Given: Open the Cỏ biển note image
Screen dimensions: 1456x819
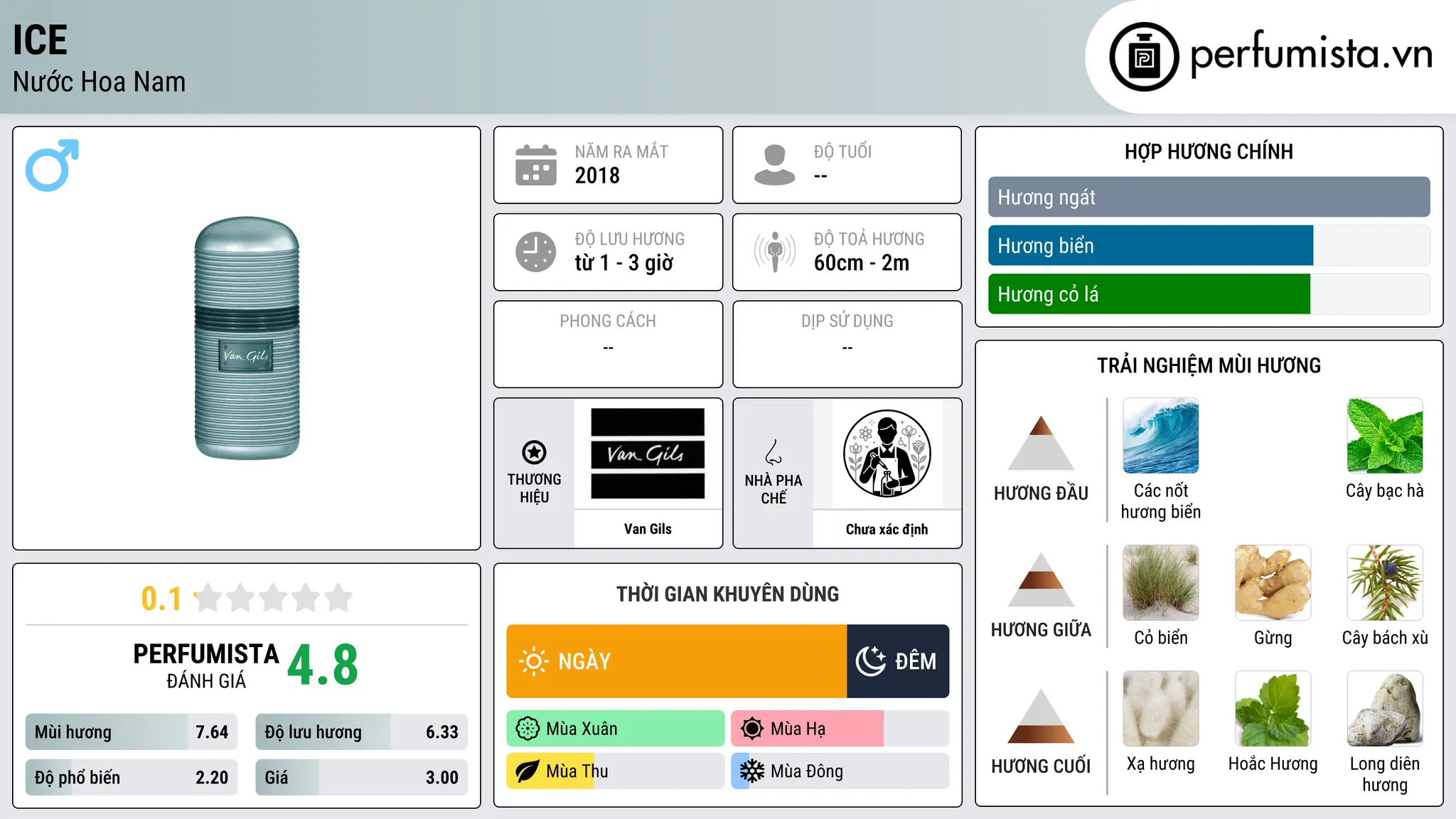Looking at the screenshot, I should coord(1161,583).
